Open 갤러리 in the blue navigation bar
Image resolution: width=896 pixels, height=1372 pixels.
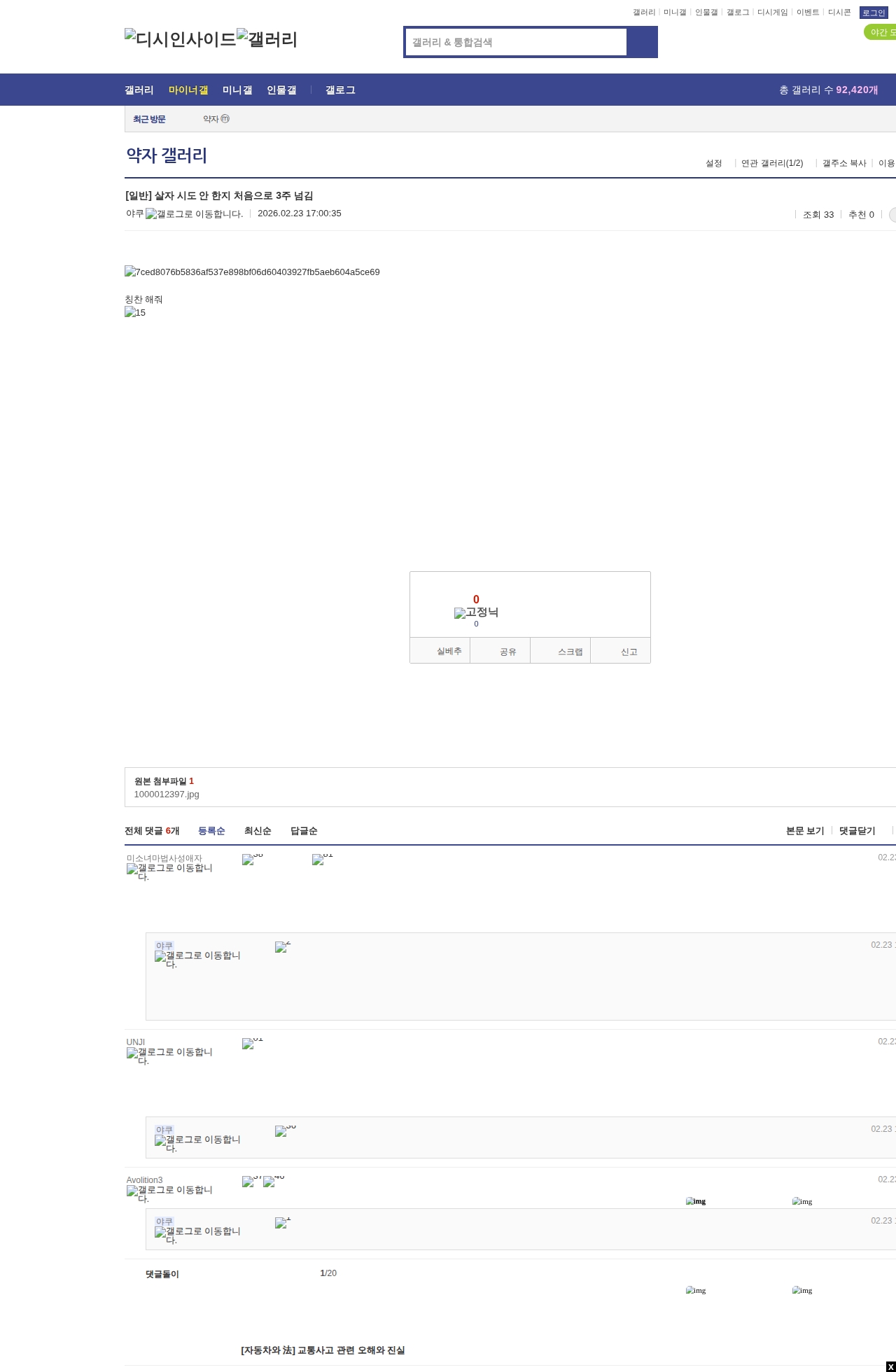pos(139,90)
